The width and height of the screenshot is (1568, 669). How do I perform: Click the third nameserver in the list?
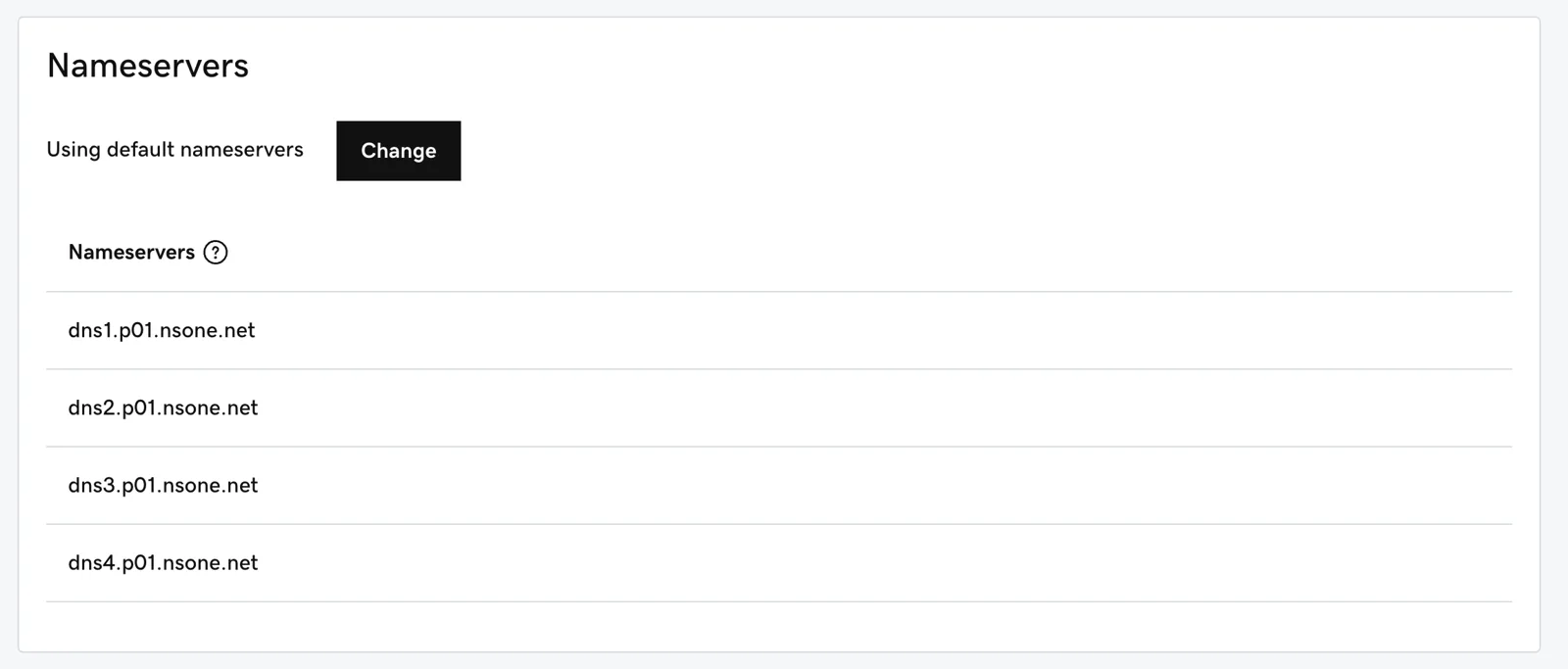point(163,486)
